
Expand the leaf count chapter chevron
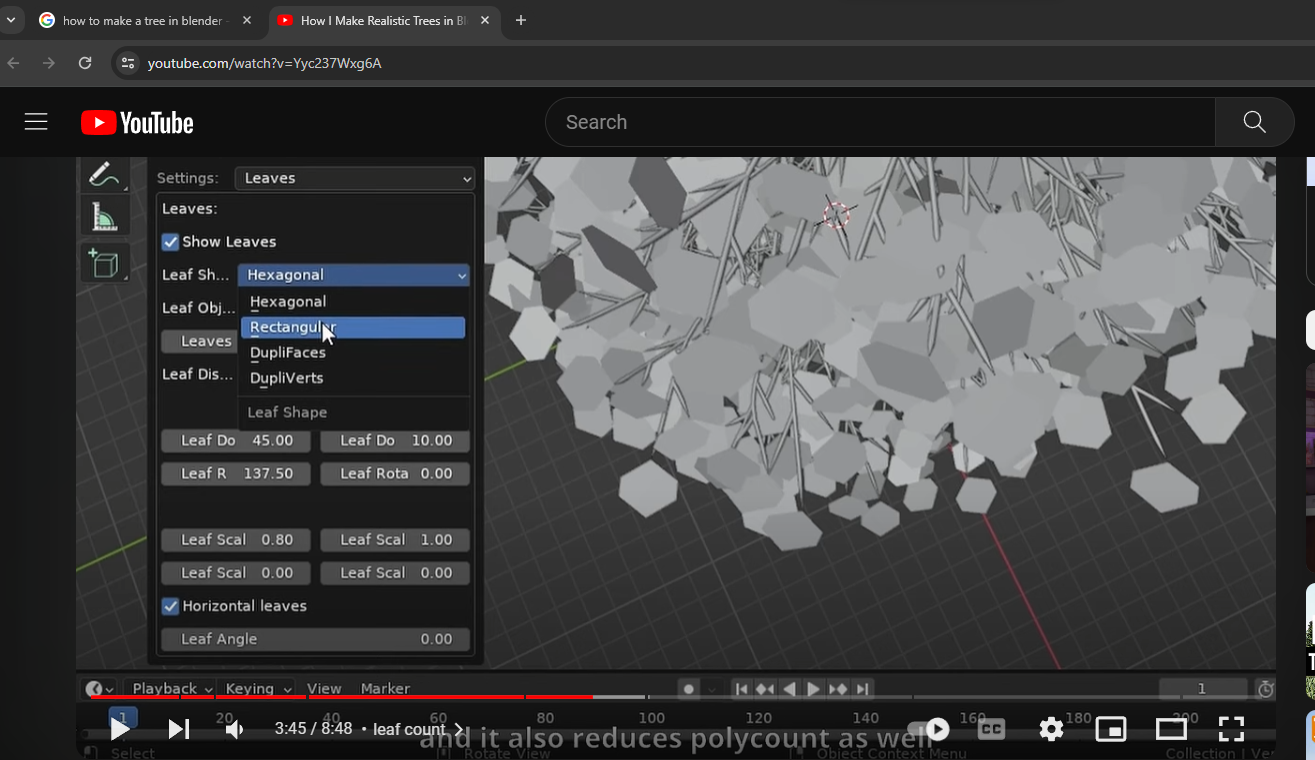pyautogui.click(x=459, y=730)
